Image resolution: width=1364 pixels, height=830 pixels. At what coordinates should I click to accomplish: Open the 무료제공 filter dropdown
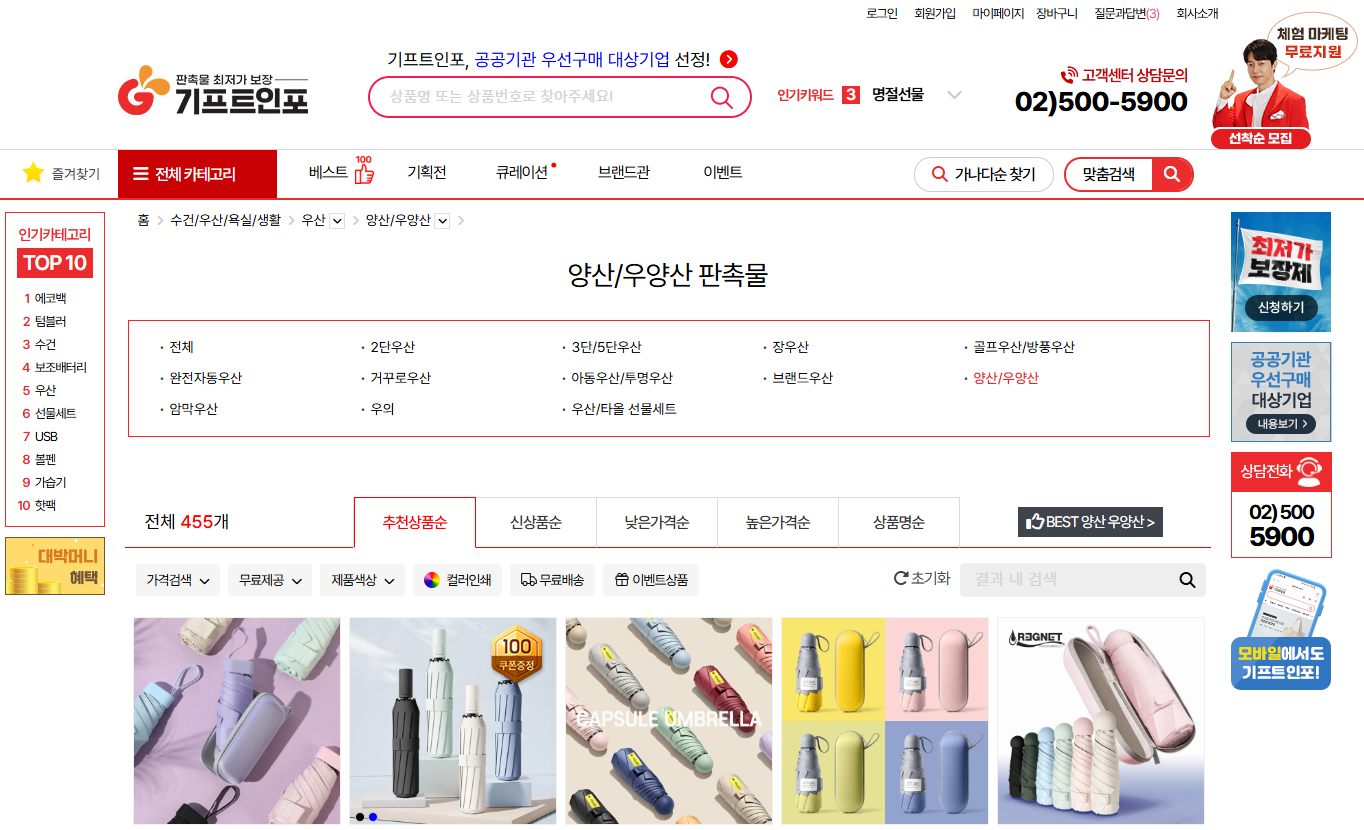tap(270, 580)
